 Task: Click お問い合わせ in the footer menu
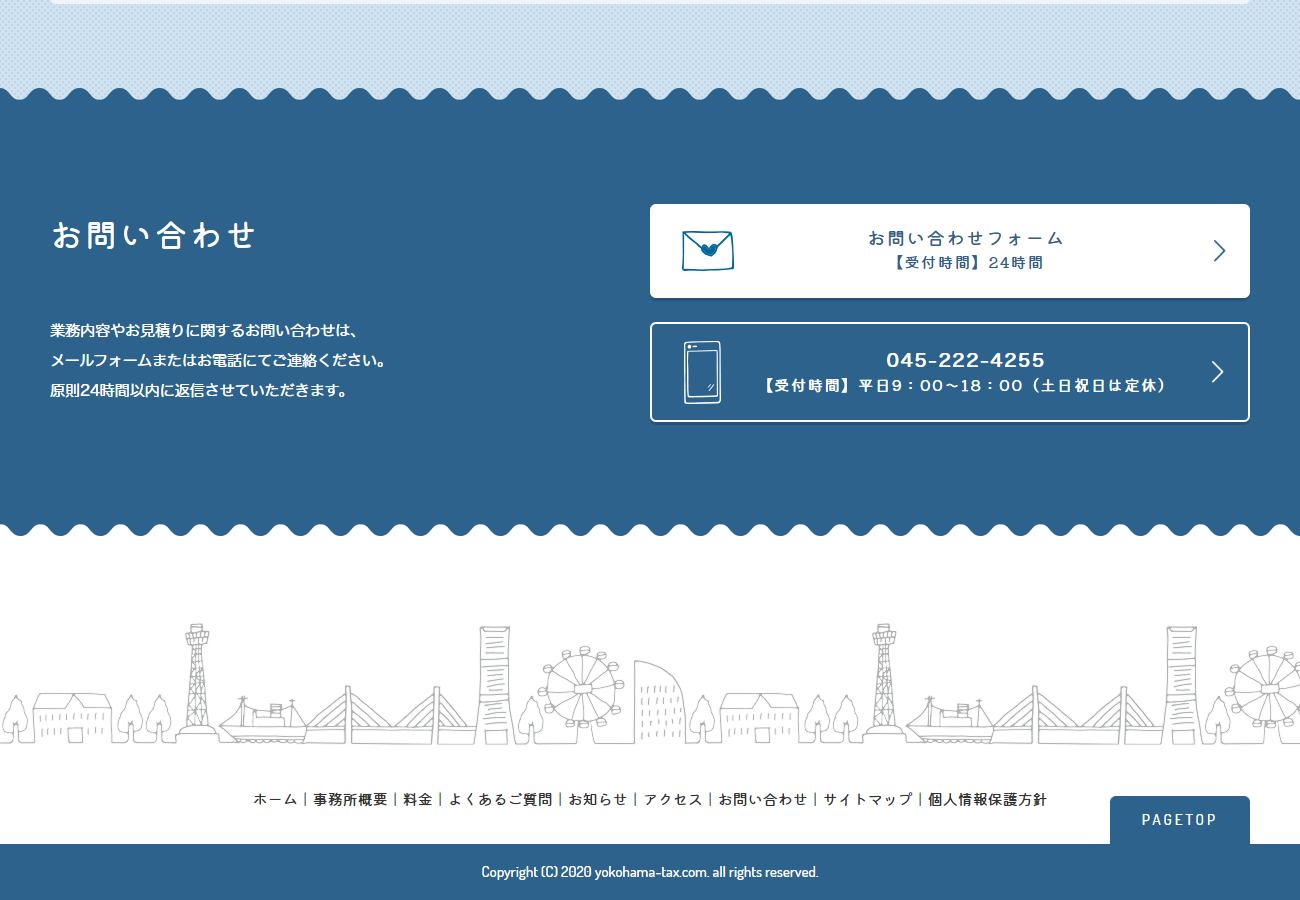click(x=762, y=799)
